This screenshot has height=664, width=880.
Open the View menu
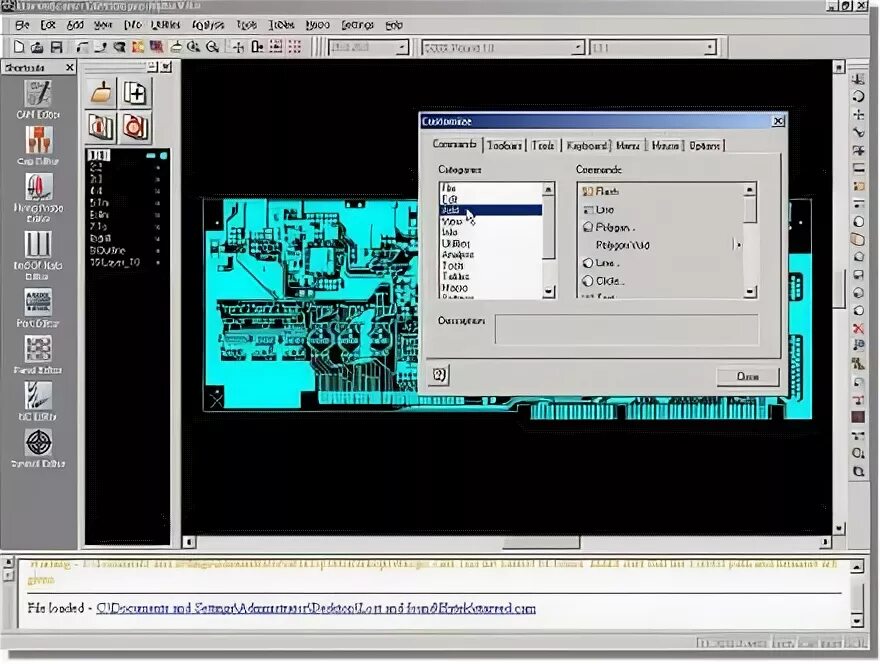click(x=103, y=25)
